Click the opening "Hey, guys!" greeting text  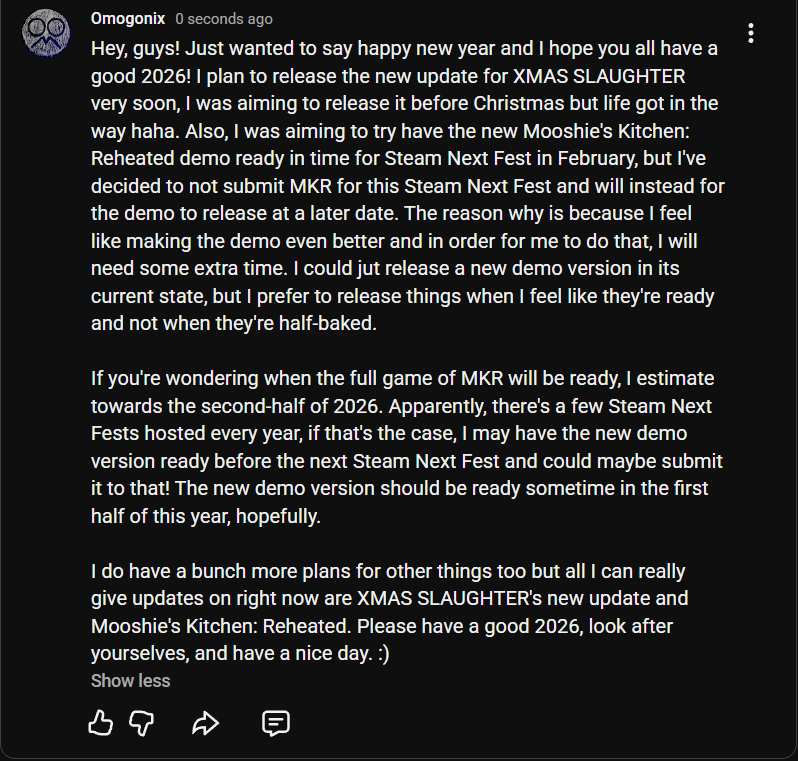(137, 48)
